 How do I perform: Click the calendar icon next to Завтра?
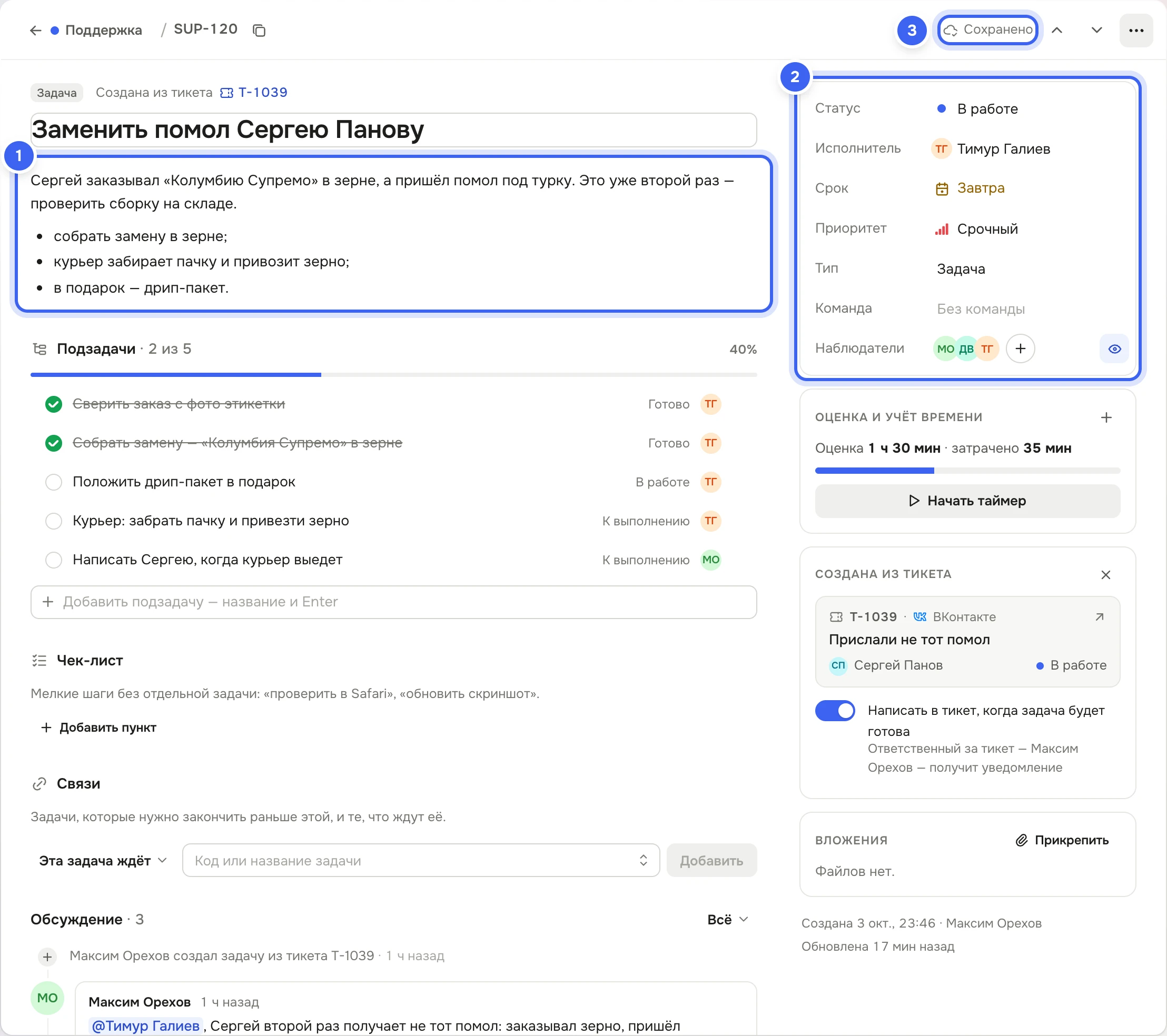942,188
